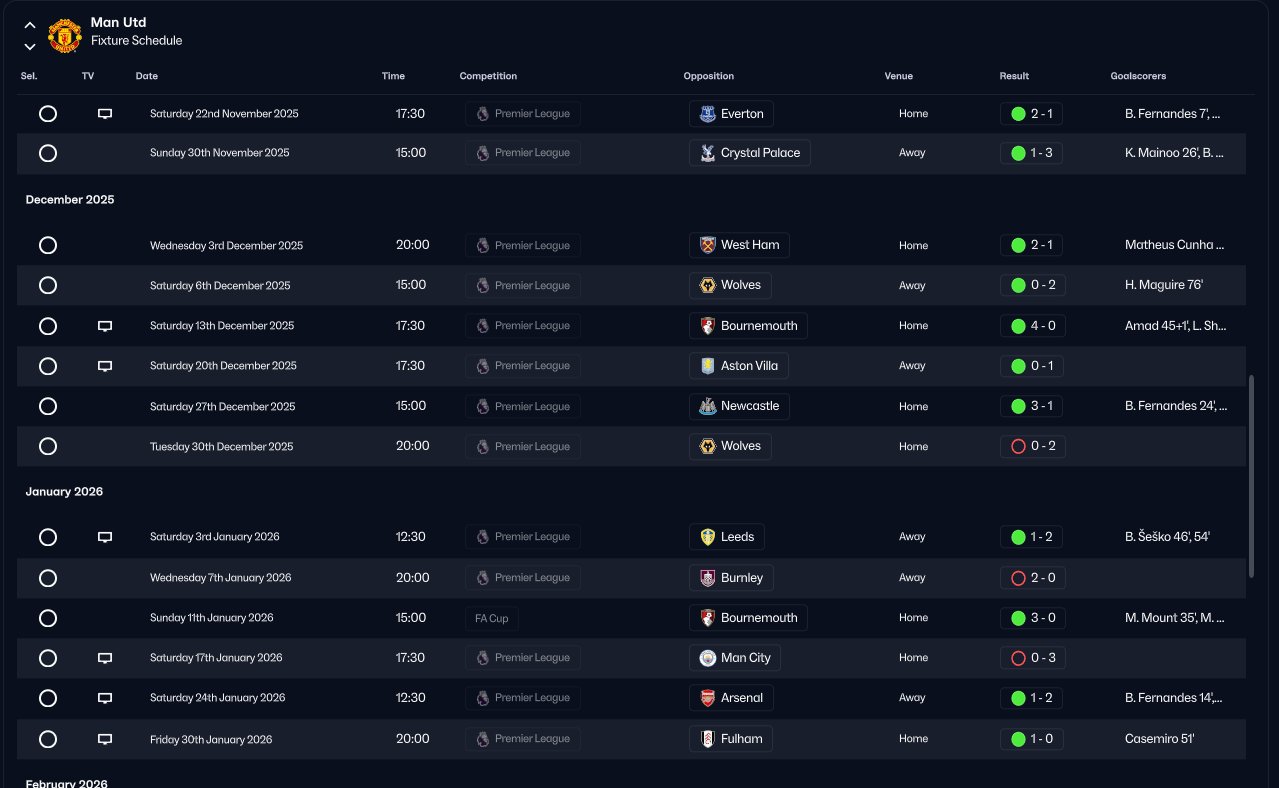The width and height of the screenshot is (1279, 788).
Task: Click the TV icon on Man City row
Action: (105, 658)
